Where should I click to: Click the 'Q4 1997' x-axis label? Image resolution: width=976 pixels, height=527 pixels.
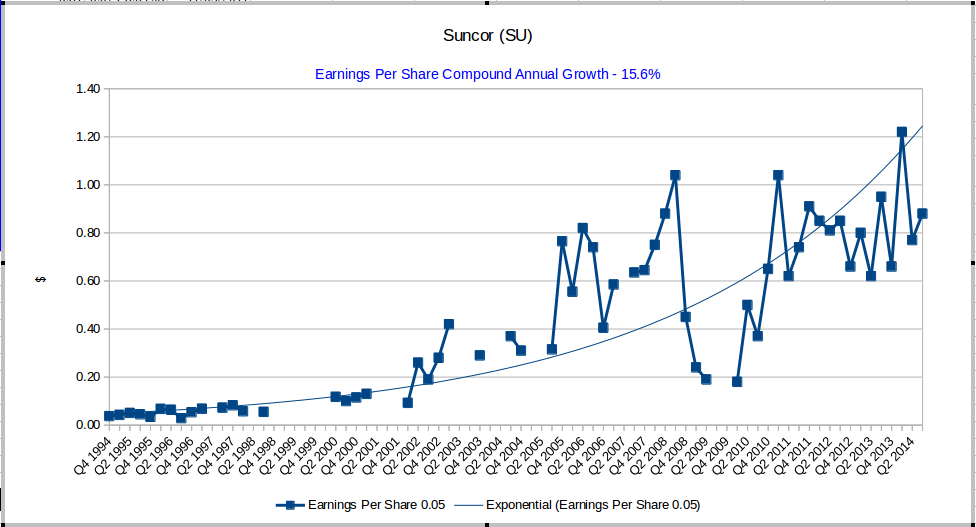(x=216, y=456)
